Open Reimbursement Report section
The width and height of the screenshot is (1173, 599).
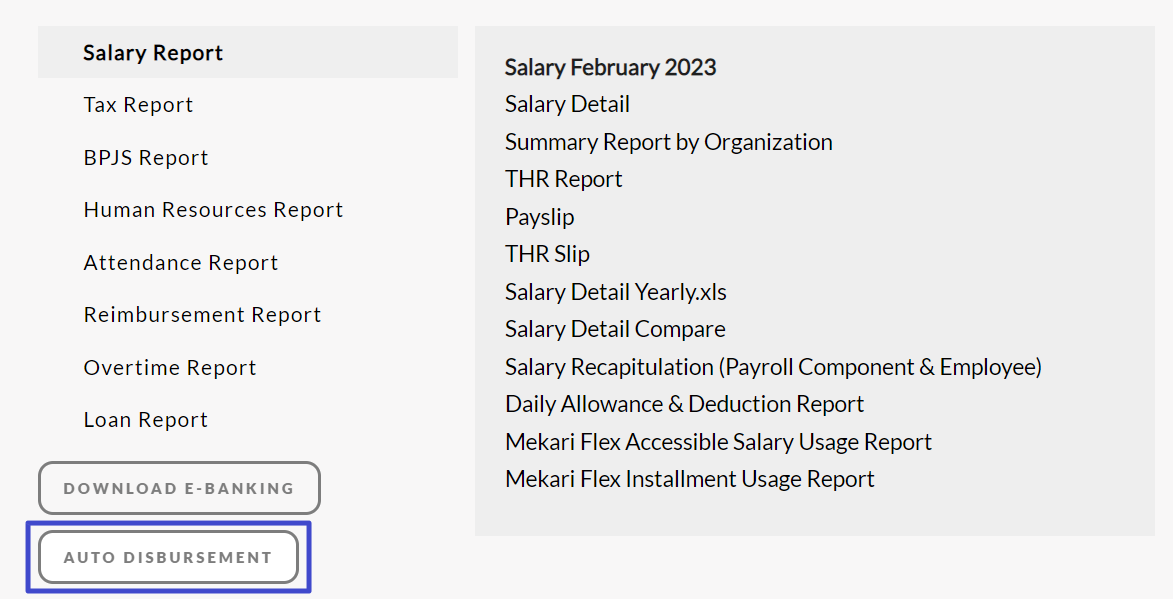coord(203,315)
